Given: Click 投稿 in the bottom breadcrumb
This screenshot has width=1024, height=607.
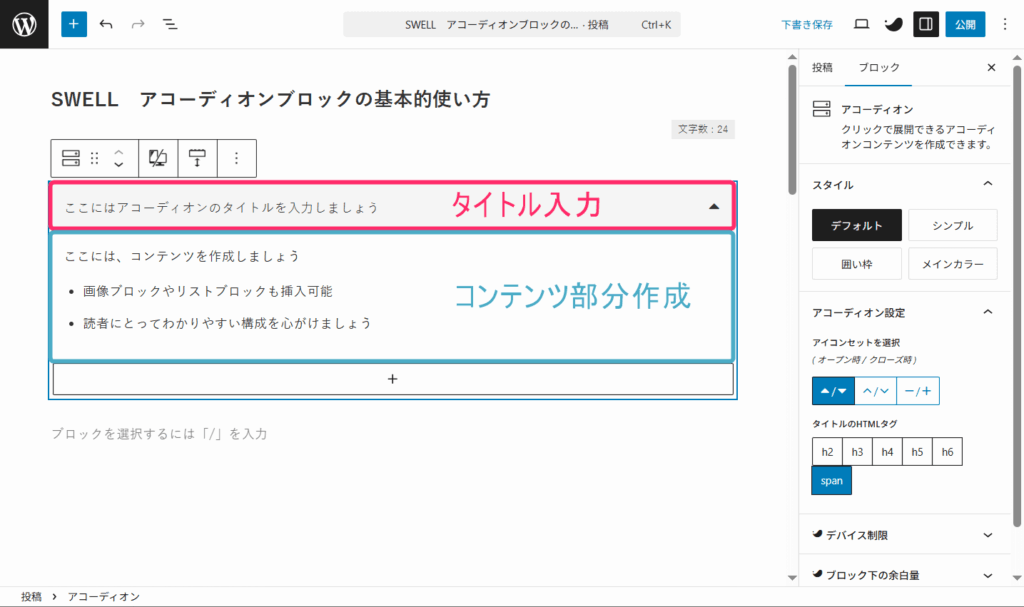Looking at the screenshot, I should (x=31, y=597).
